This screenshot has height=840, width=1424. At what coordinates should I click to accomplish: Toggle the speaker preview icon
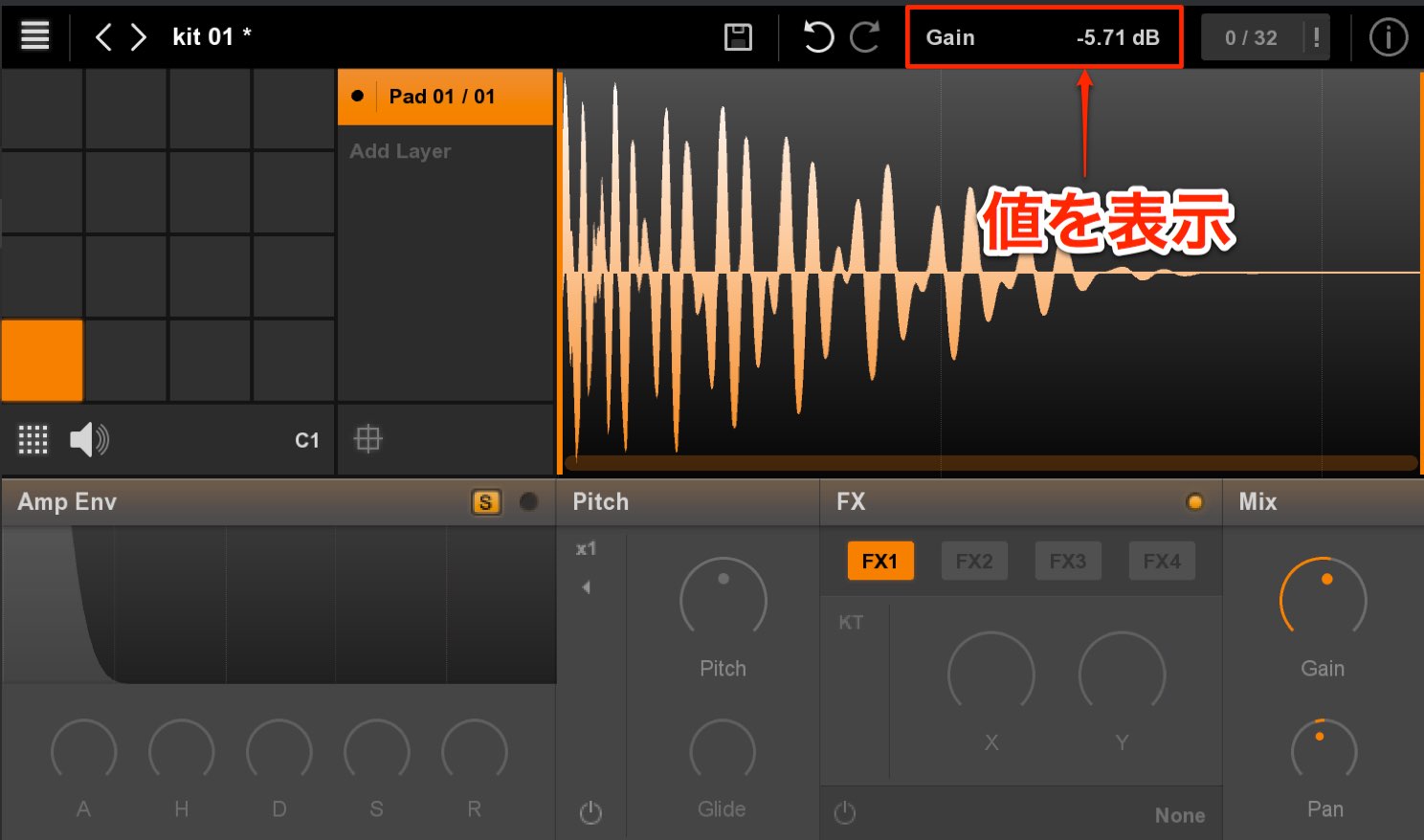tap(89, 439)
